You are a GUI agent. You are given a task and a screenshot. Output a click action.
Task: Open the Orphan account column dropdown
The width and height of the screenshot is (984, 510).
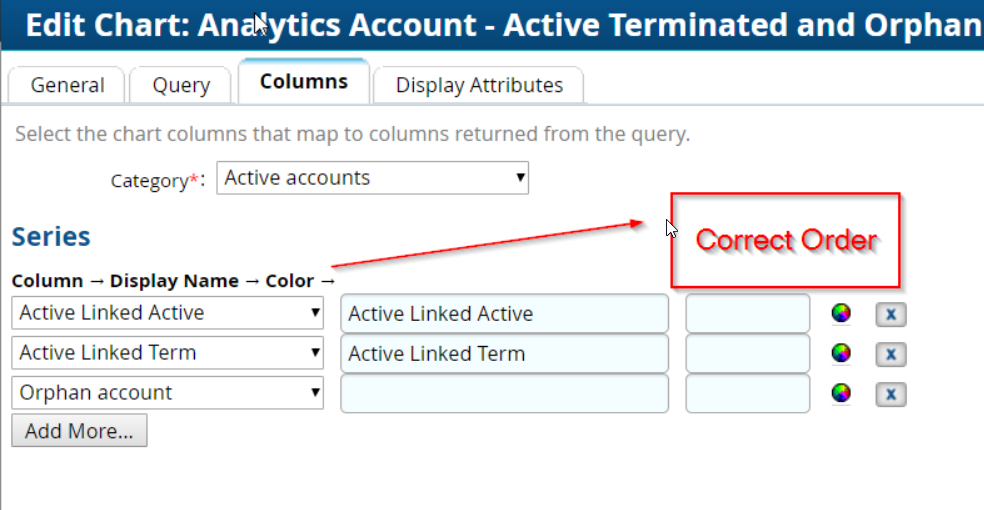[168, 393]
